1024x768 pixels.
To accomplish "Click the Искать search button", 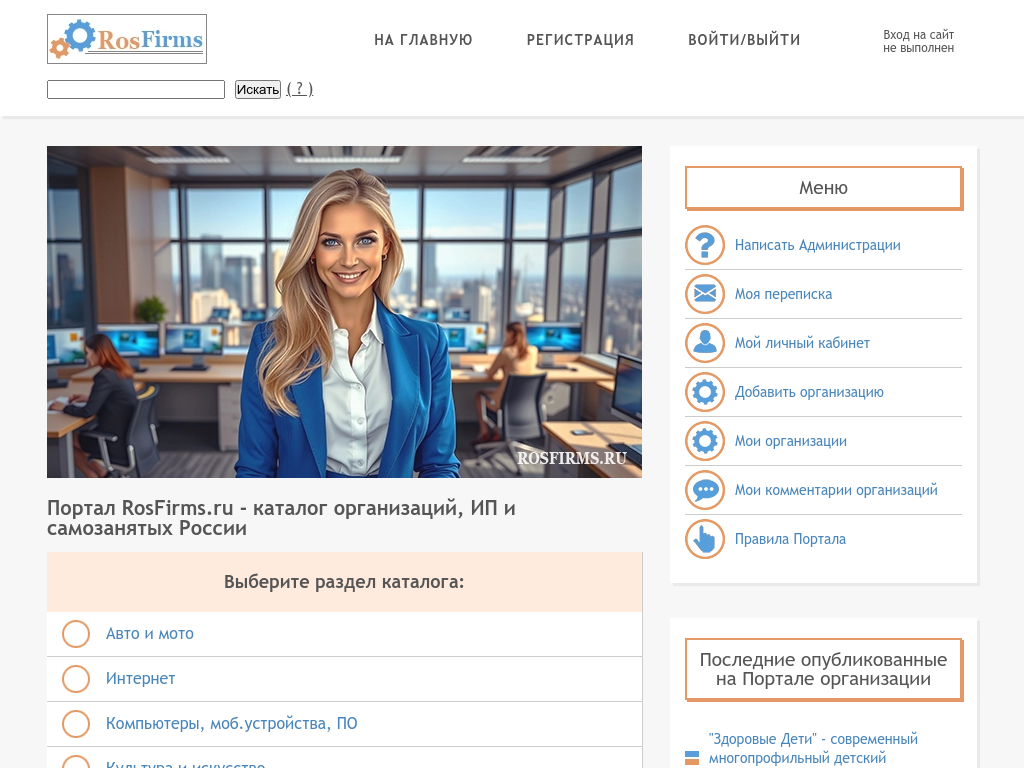I will point(258,89).
